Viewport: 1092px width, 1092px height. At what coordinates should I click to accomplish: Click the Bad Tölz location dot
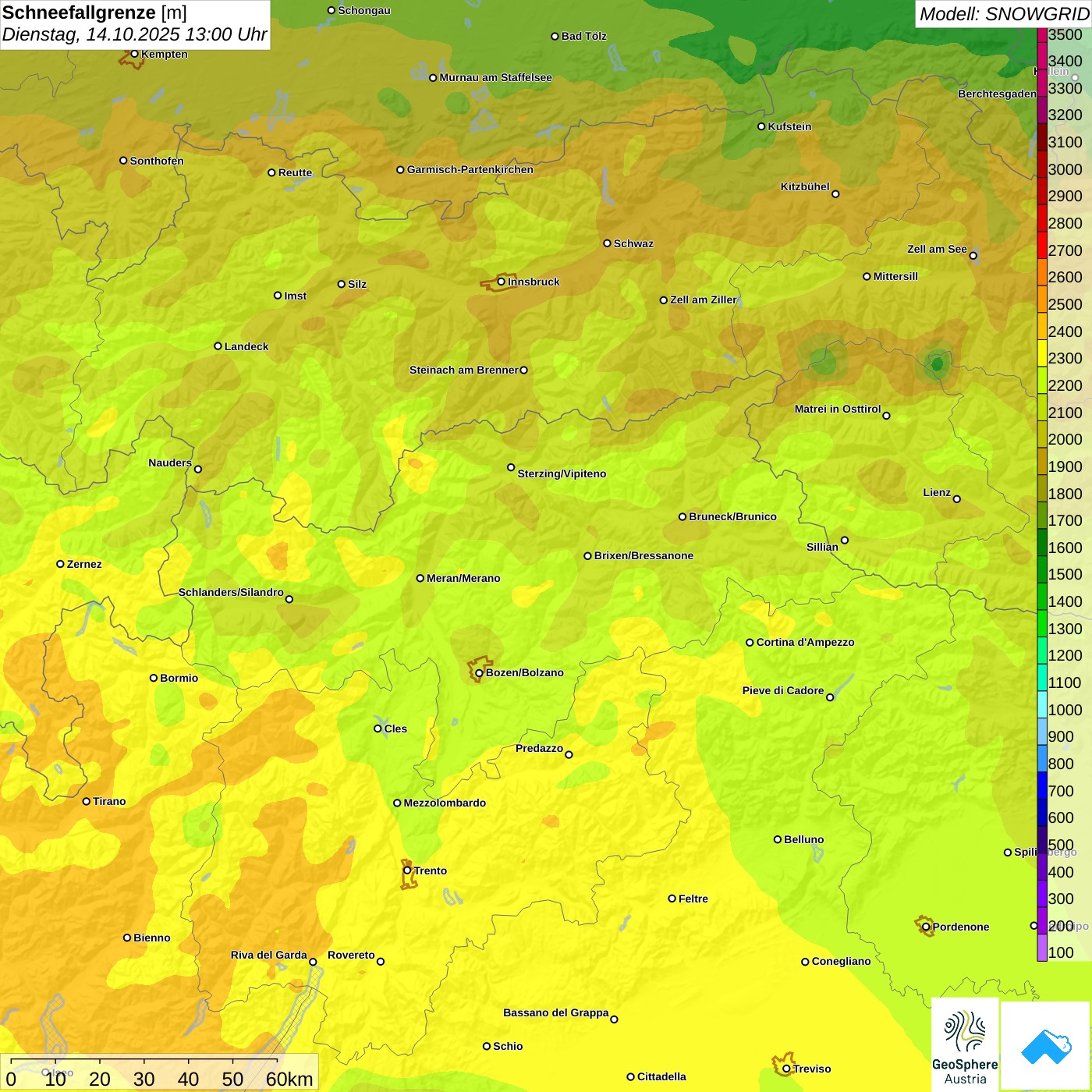pos(555,36)
